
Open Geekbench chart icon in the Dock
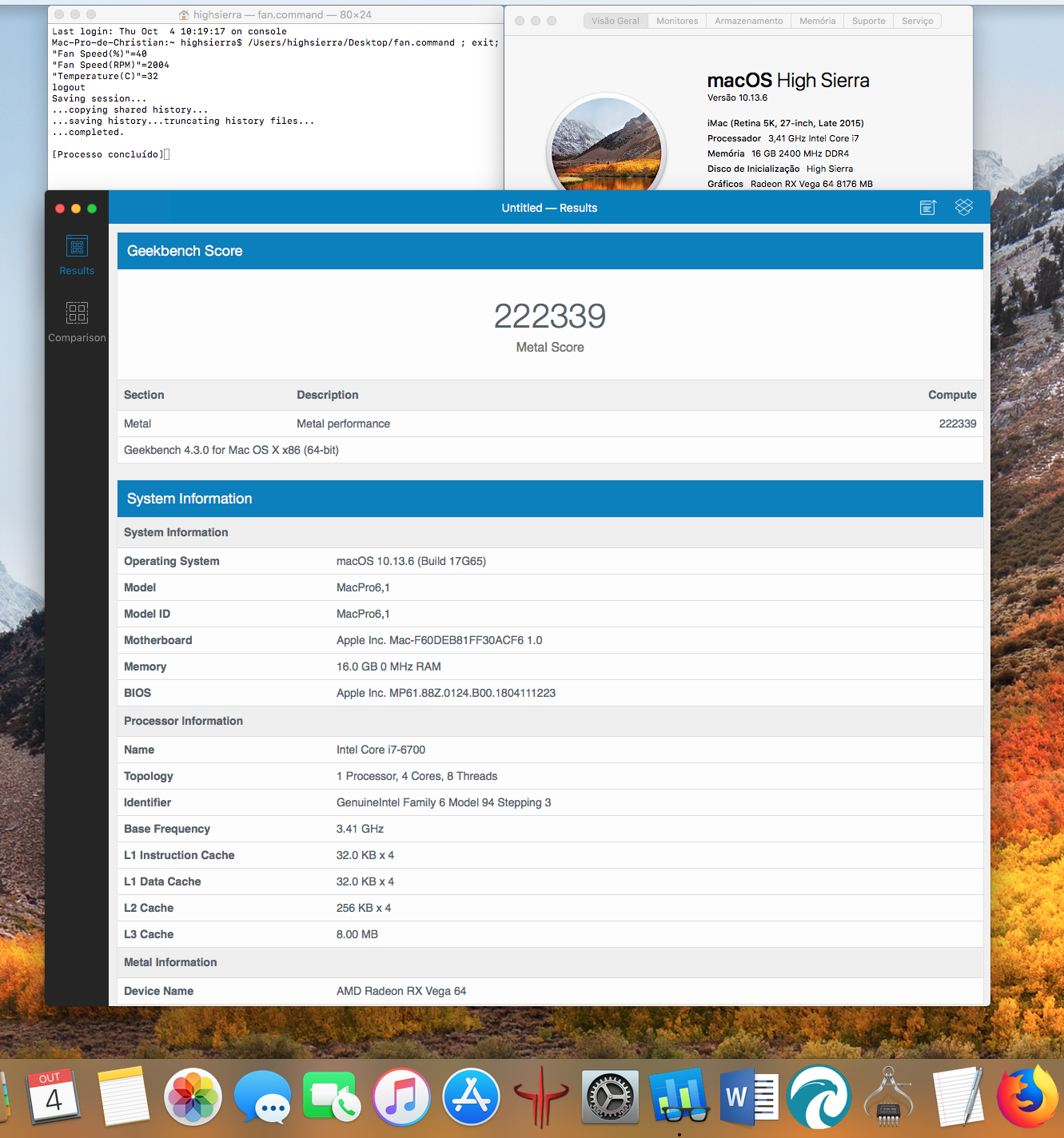[x=679, y=1096]
